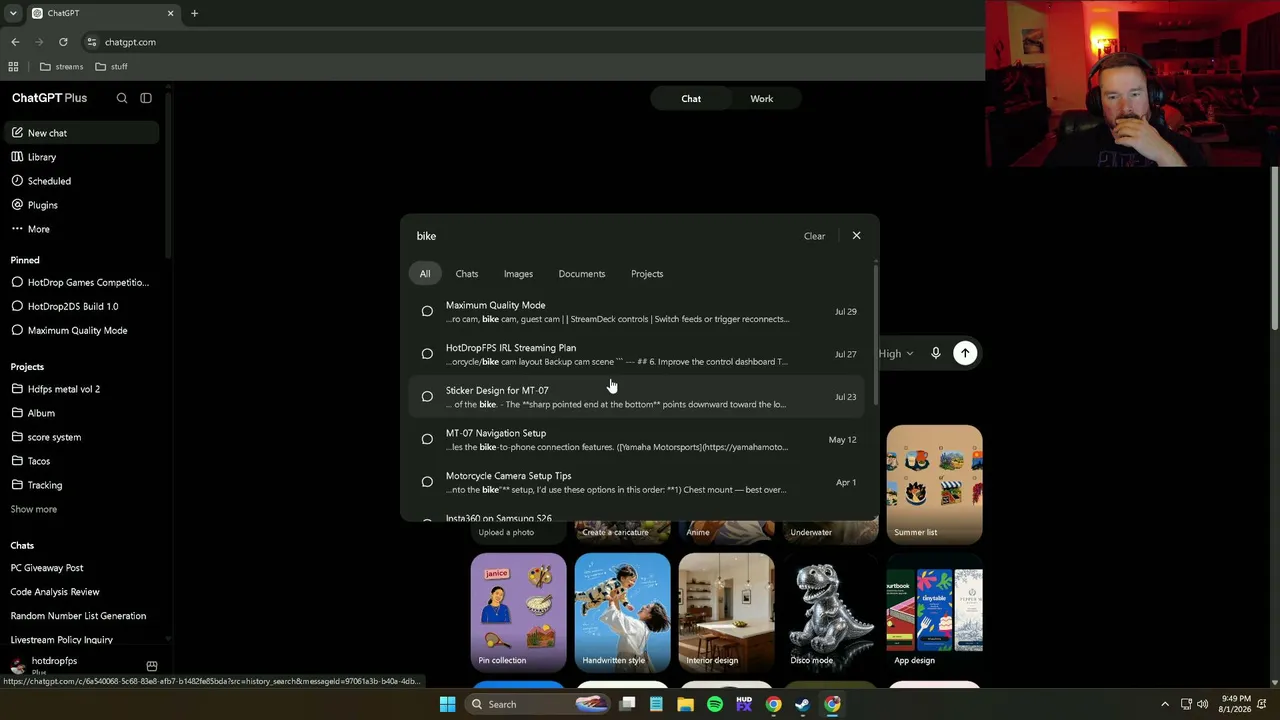Collapse the sidebar with the panel icon
This screenshot has height=720, width=1280.
[146, 98]
